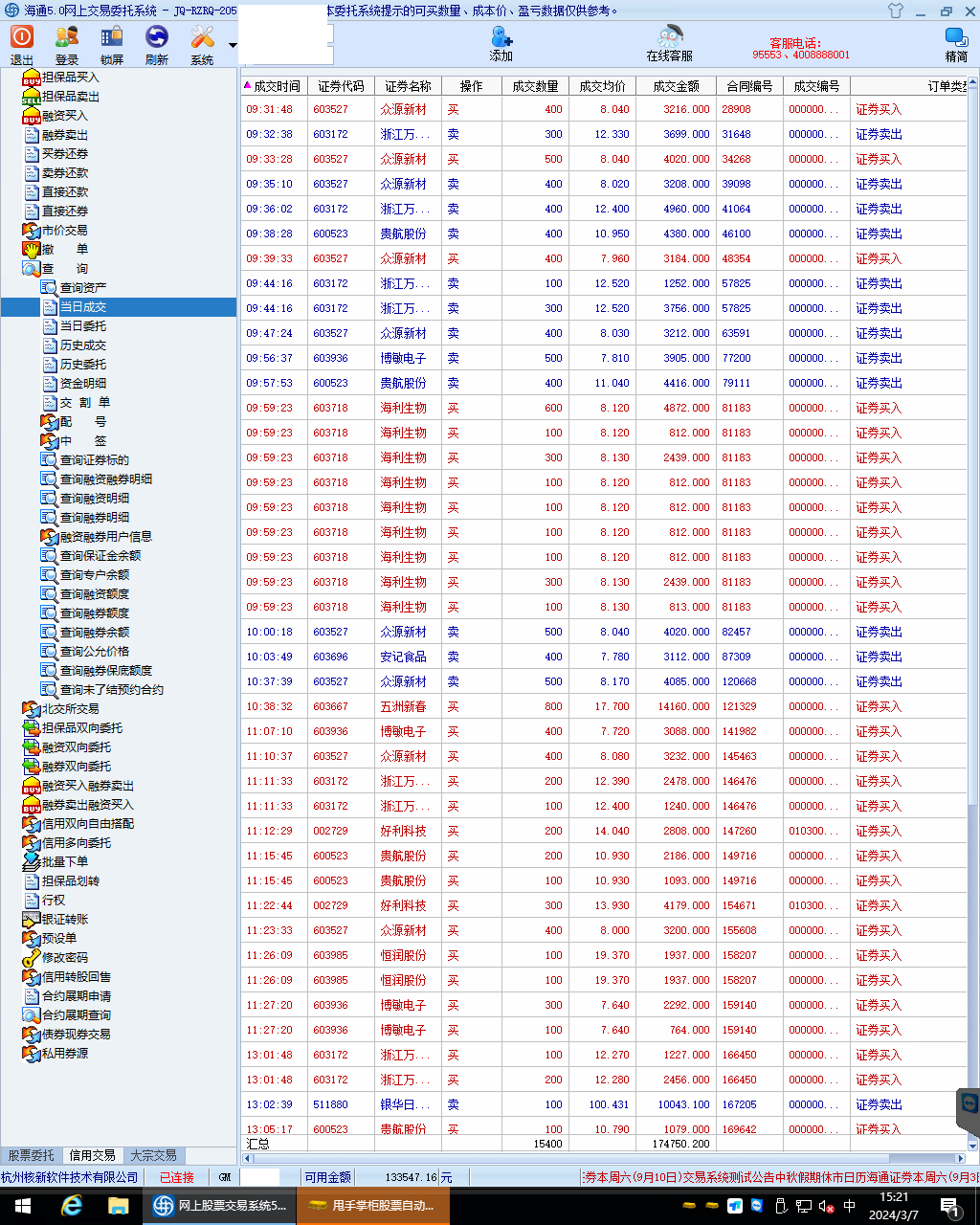Sort by 成交时间 column header
Viewport: 980px width, 1225px height.
[x=275, y=86]
